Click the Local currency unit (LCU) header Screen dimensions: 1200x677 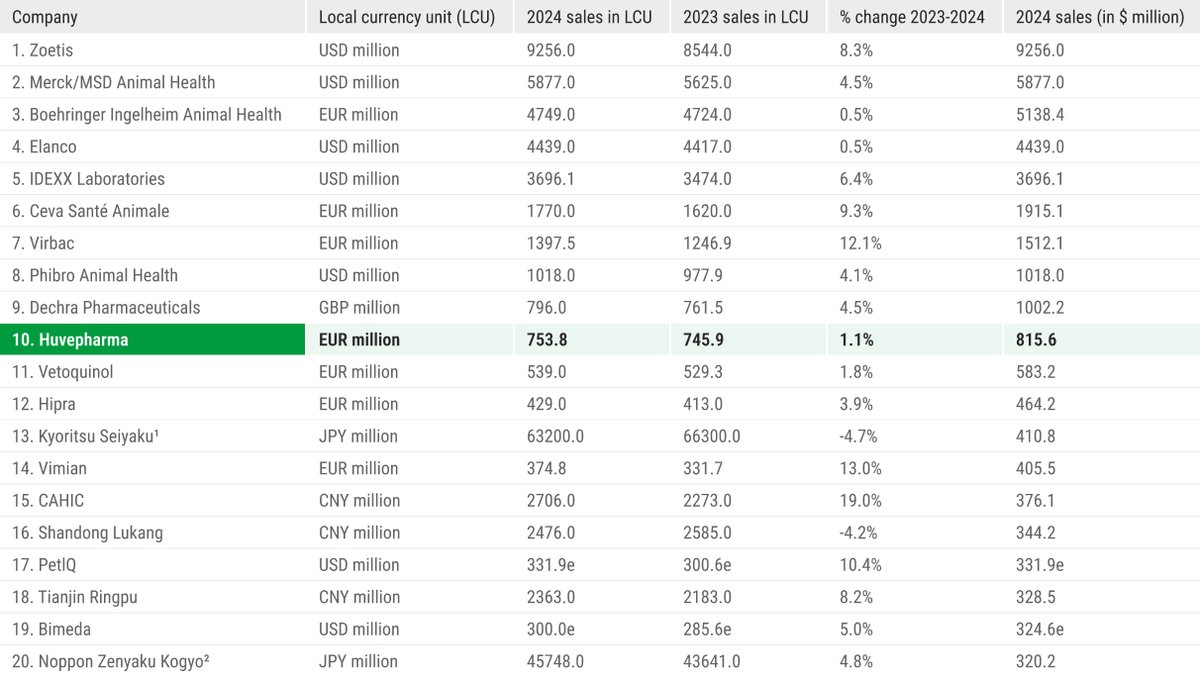pos(406,17)
